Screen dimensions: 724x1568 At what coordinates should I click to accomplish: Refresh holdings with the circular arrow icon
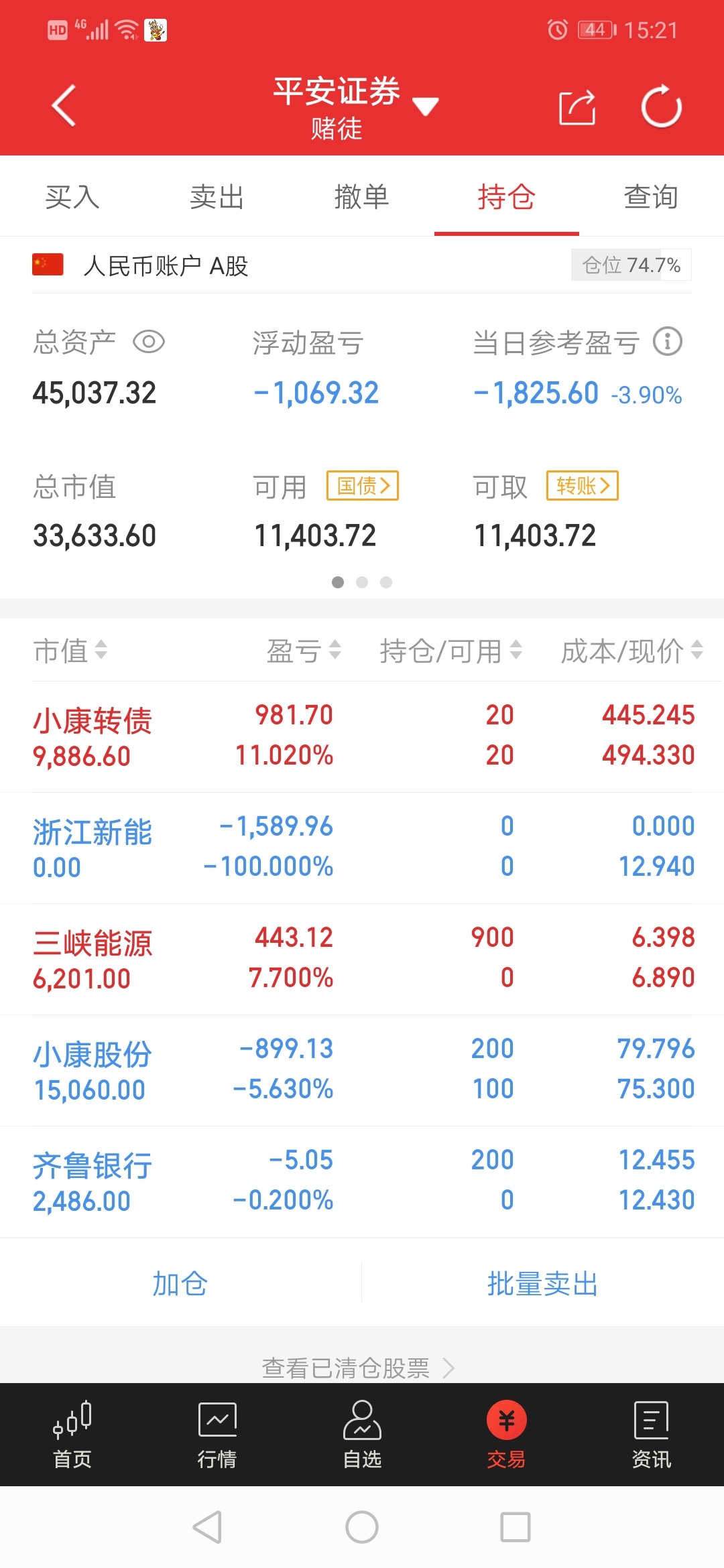tap(661, 106)
